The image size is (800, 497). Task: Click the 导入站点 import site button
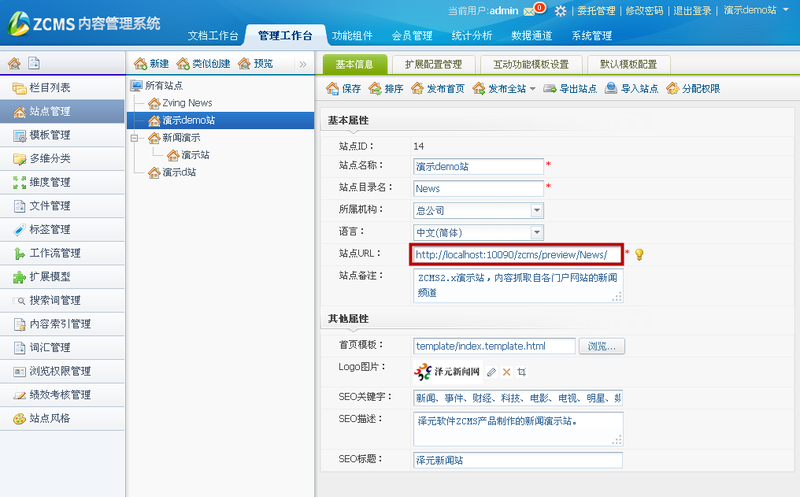pos(632,89)
